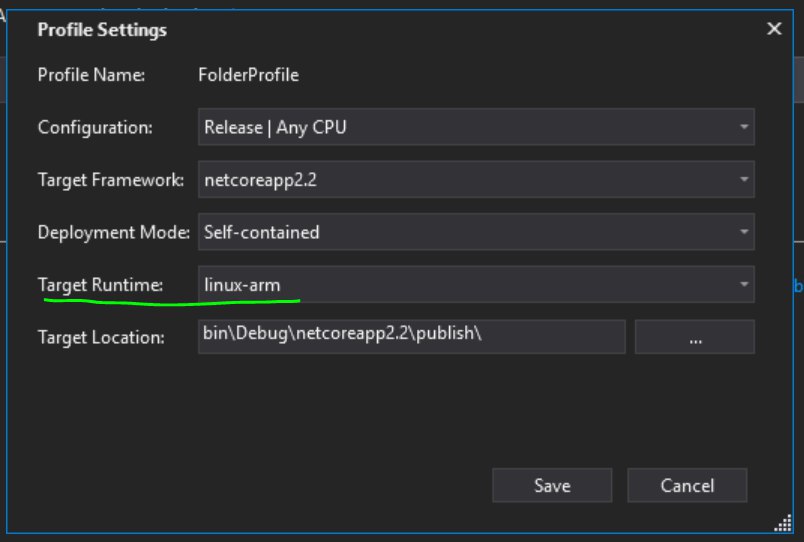Image resolution: width=804 pixels, height=542 pixels.
Task: Open the Configuration dropdown arrow
Action: (x=743, y=127)
